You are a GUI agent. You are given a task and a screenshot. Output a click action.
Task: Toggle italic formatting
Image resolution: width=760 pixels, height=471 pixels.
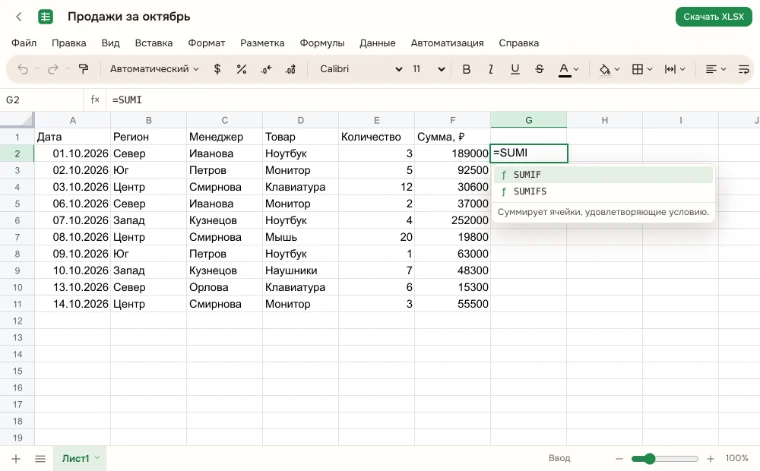[x=491, y=69]
